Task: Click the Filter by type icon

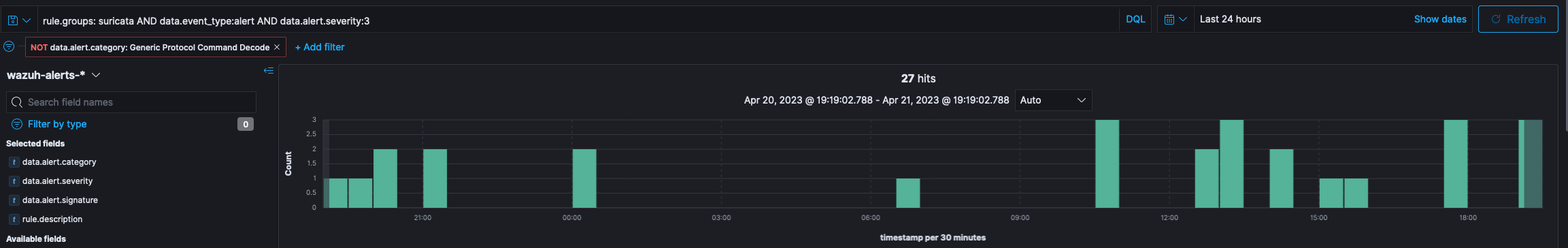Action: click(x=17, y=124)
